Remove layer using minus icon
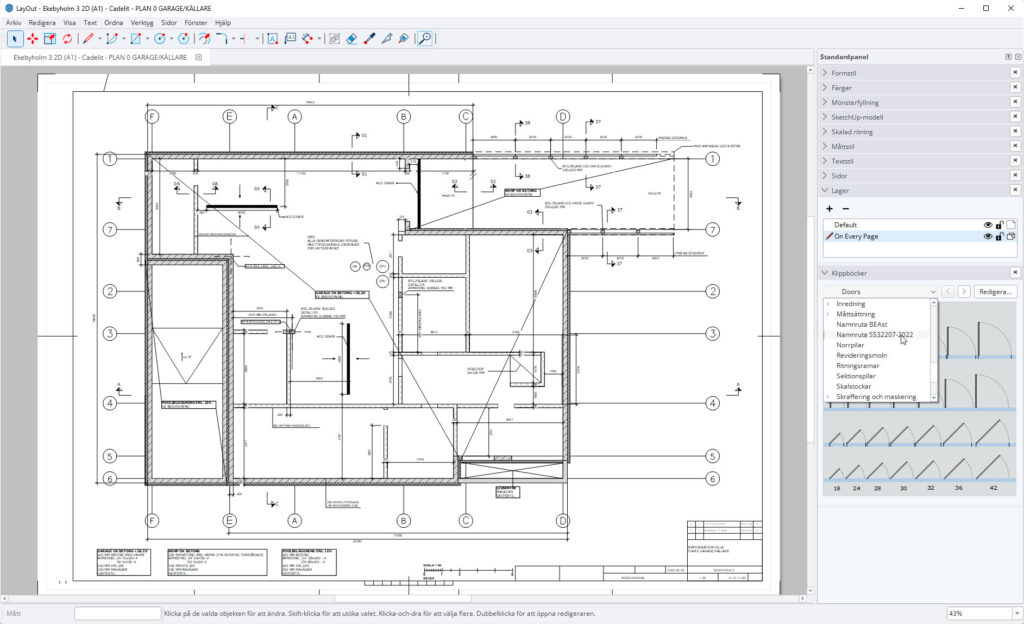The height and width of the screenshot is (624, 1024). tap(845, 208)
